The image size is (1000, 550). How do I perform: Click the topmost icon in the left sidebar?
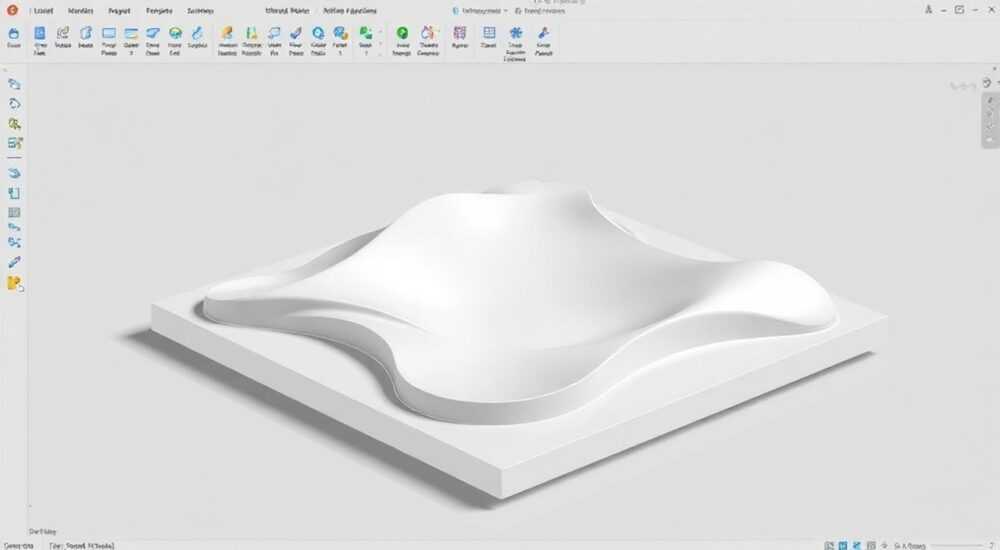pyautogui.click(x=14, y=84)
